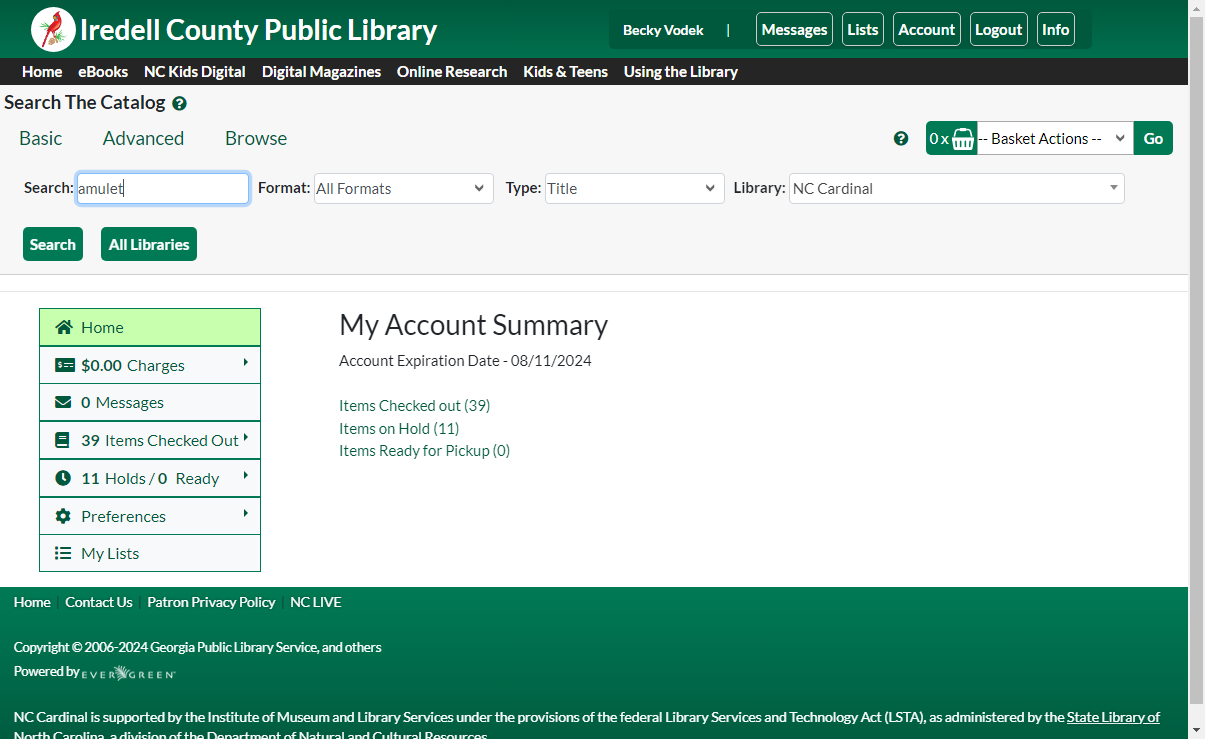Click the cardinal bird library logo
1205x739 pixels.
(53, 29)
